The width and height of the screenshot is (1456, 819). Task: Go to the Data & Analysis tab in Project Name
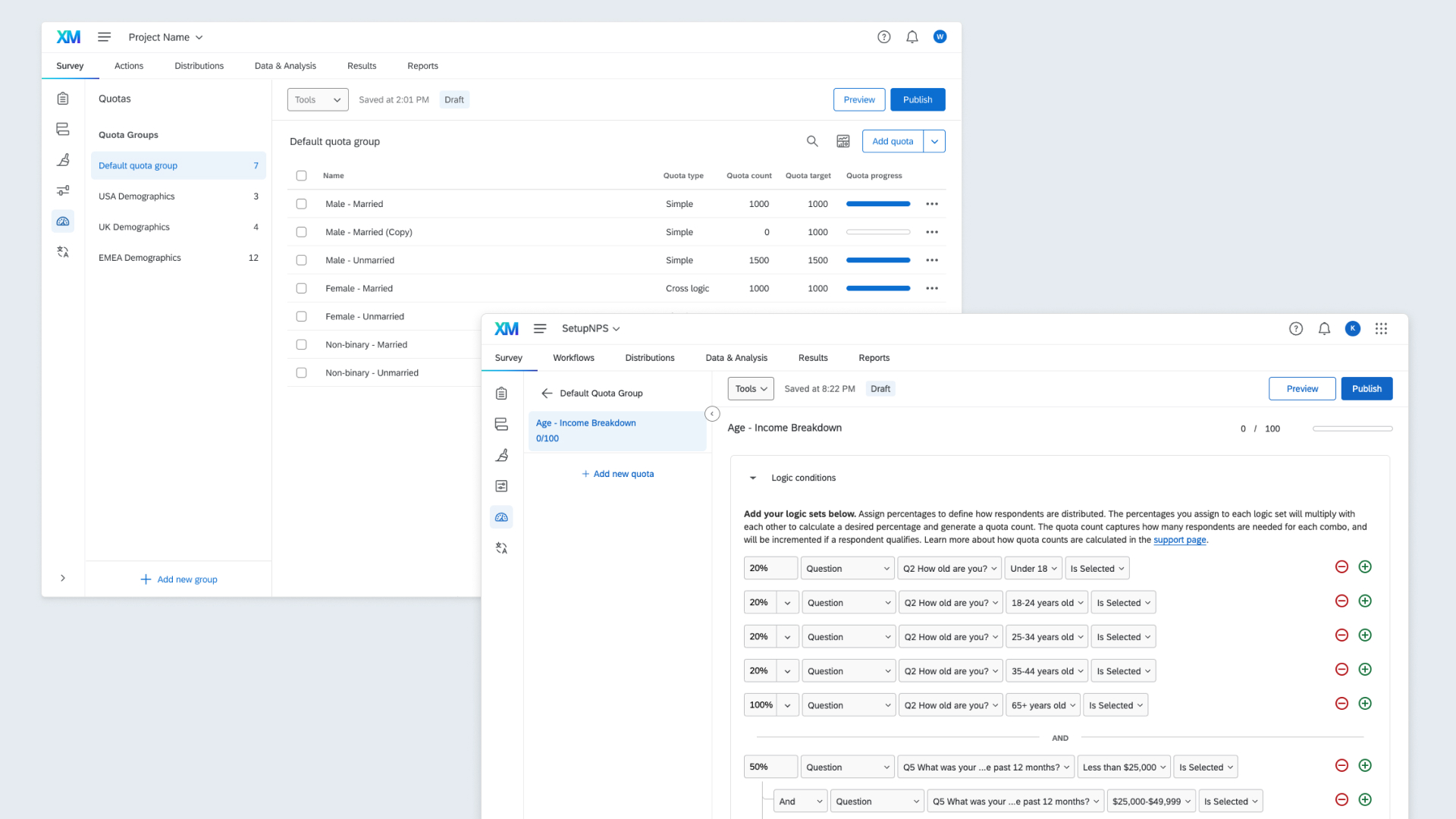[x=285, y=66]
